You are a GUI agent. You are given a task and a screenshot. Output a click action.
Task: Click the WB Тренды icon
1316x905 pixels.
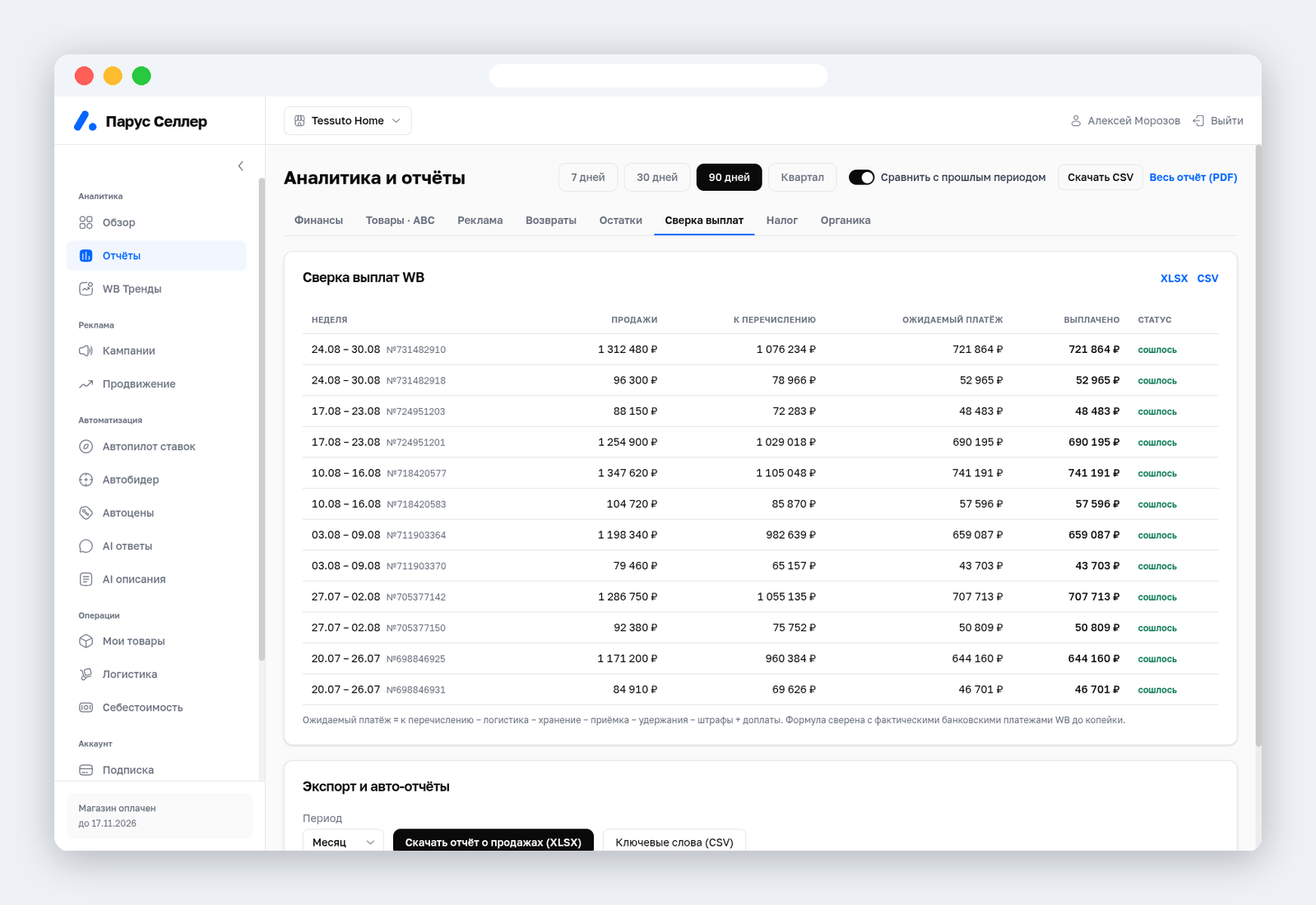coord(86,289)
